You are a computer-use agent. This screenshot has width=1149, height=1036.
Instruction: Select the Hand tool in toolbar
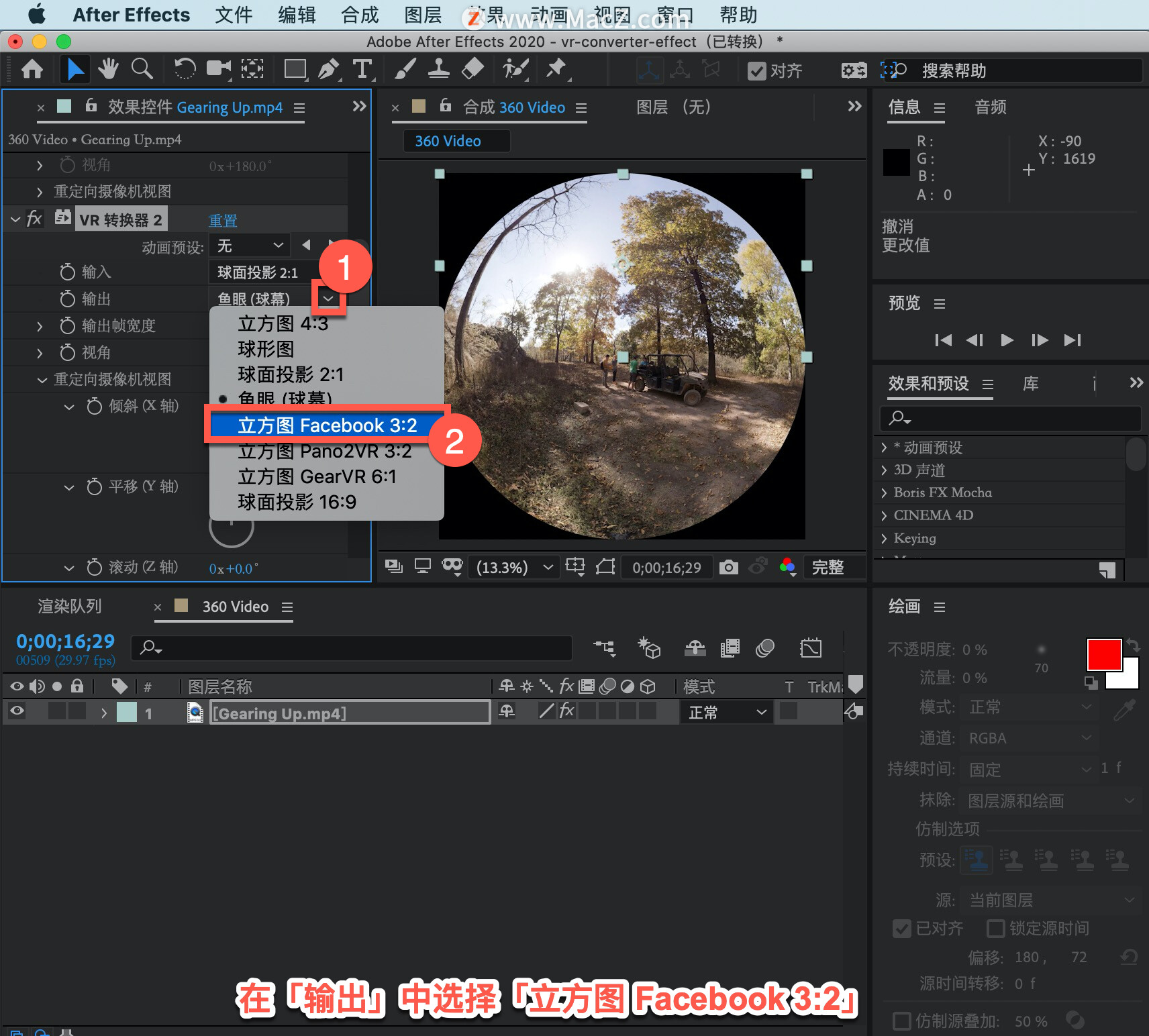107,69
